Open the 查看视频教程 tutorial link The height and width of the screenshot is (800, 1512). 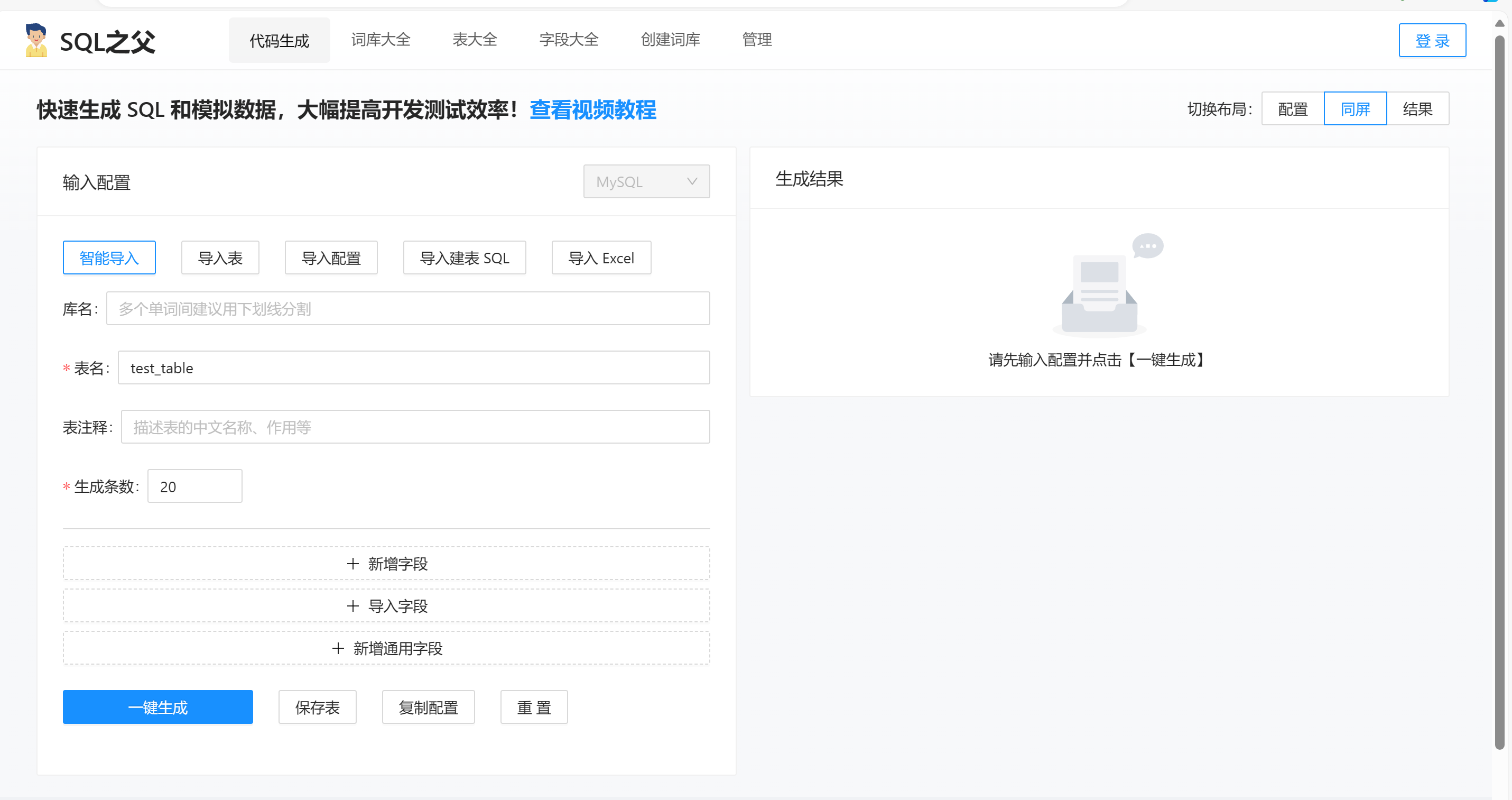click(593, 110)
